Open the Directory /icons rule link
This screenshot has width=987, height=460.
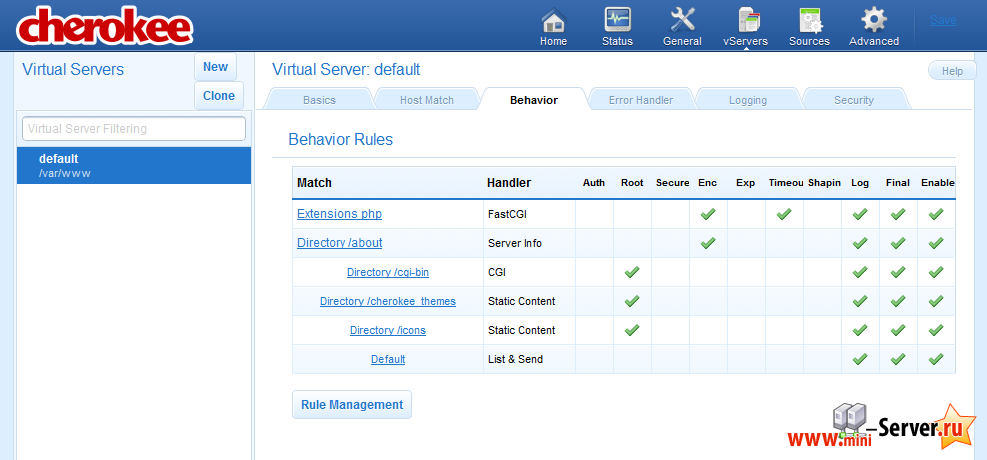(x=388, y=330)
